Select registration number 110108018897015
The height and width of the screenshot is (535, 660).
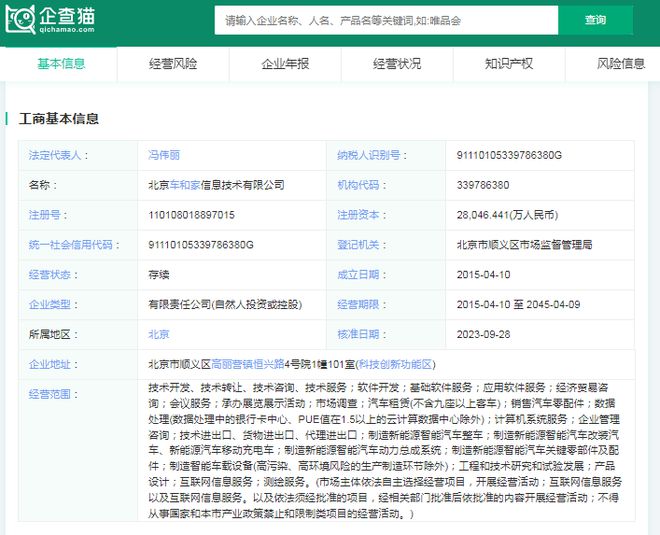point(191,215)
